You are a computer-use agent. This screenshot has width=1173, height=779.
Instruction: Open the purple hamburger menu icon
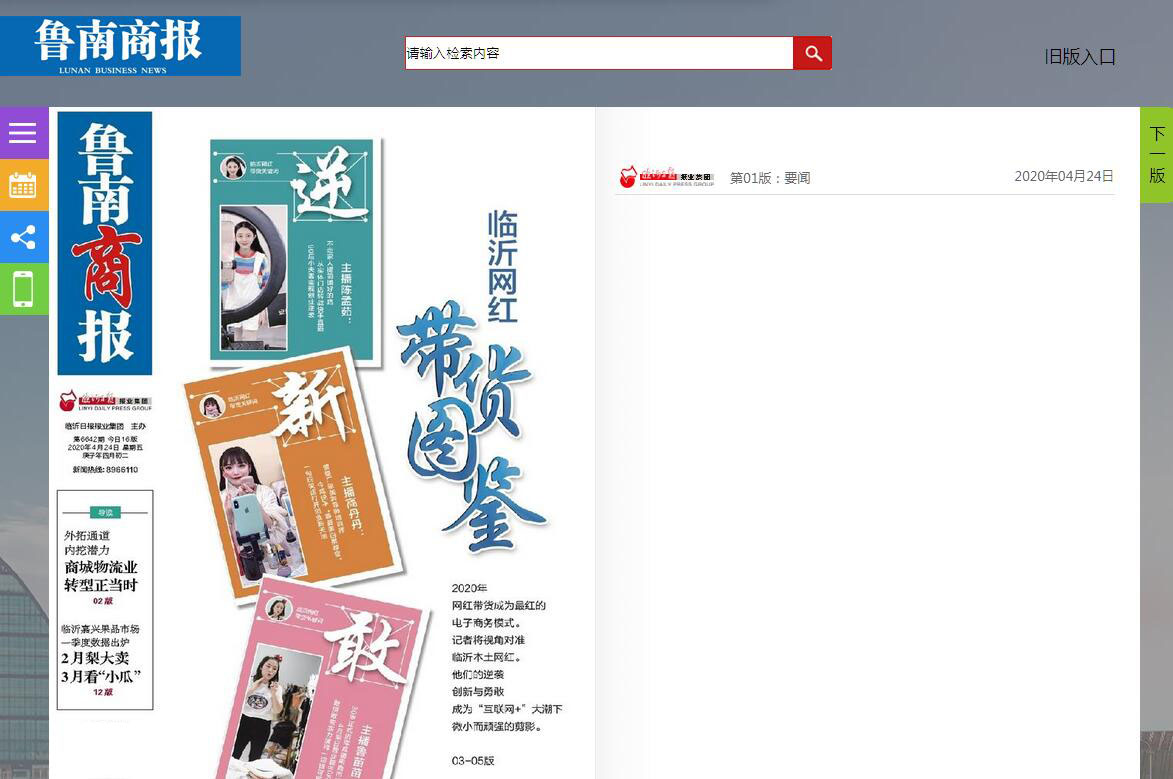pyautogui.click(x=23, y=133)
